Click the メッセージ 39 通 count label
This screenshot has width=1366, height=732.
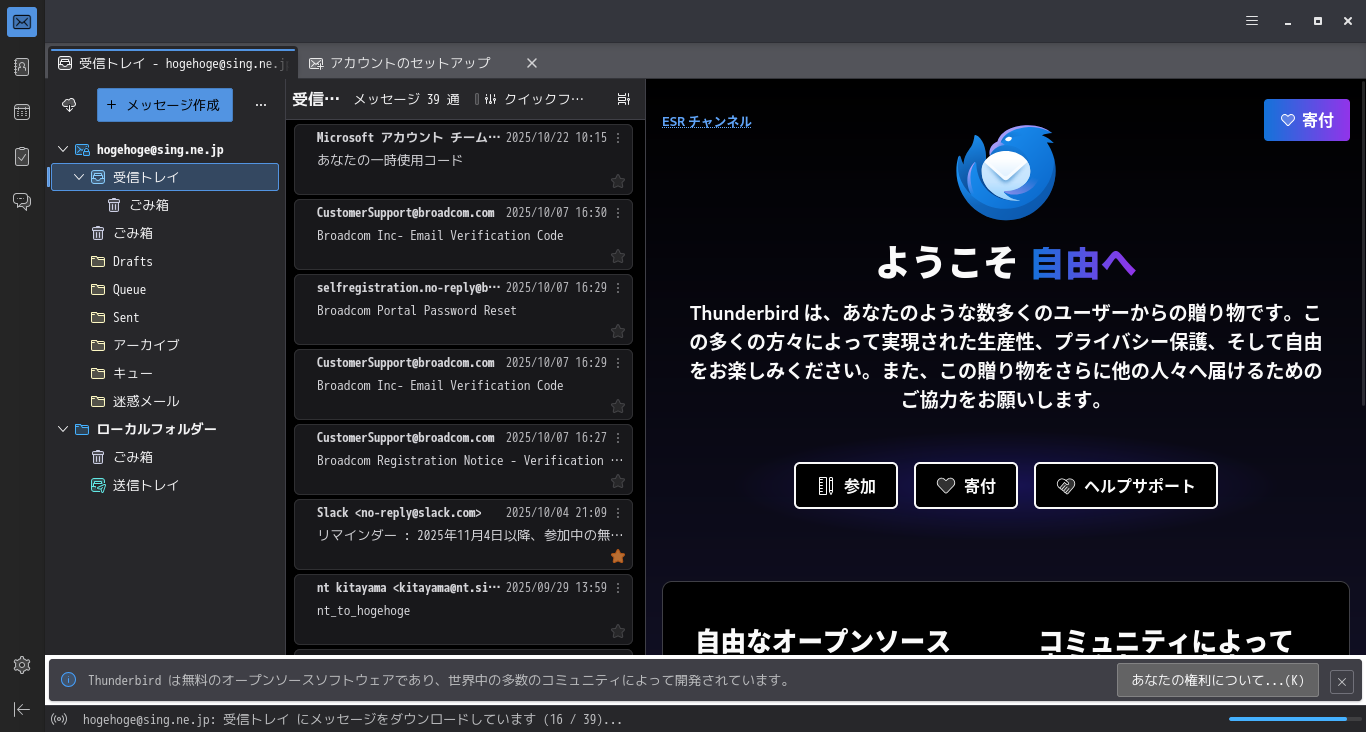pos(407,99)
